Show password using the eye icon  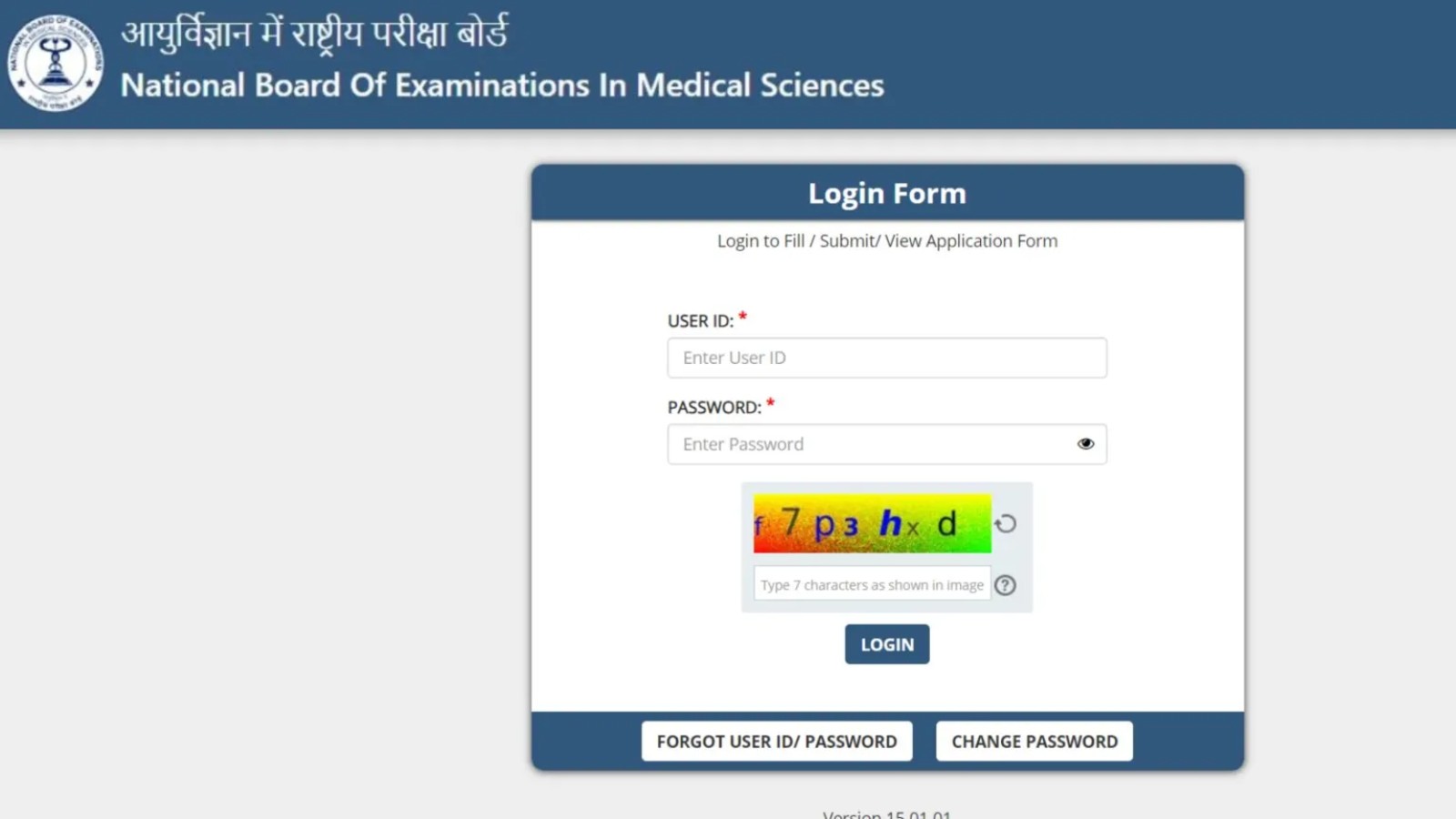click(x=1086, y=444)
